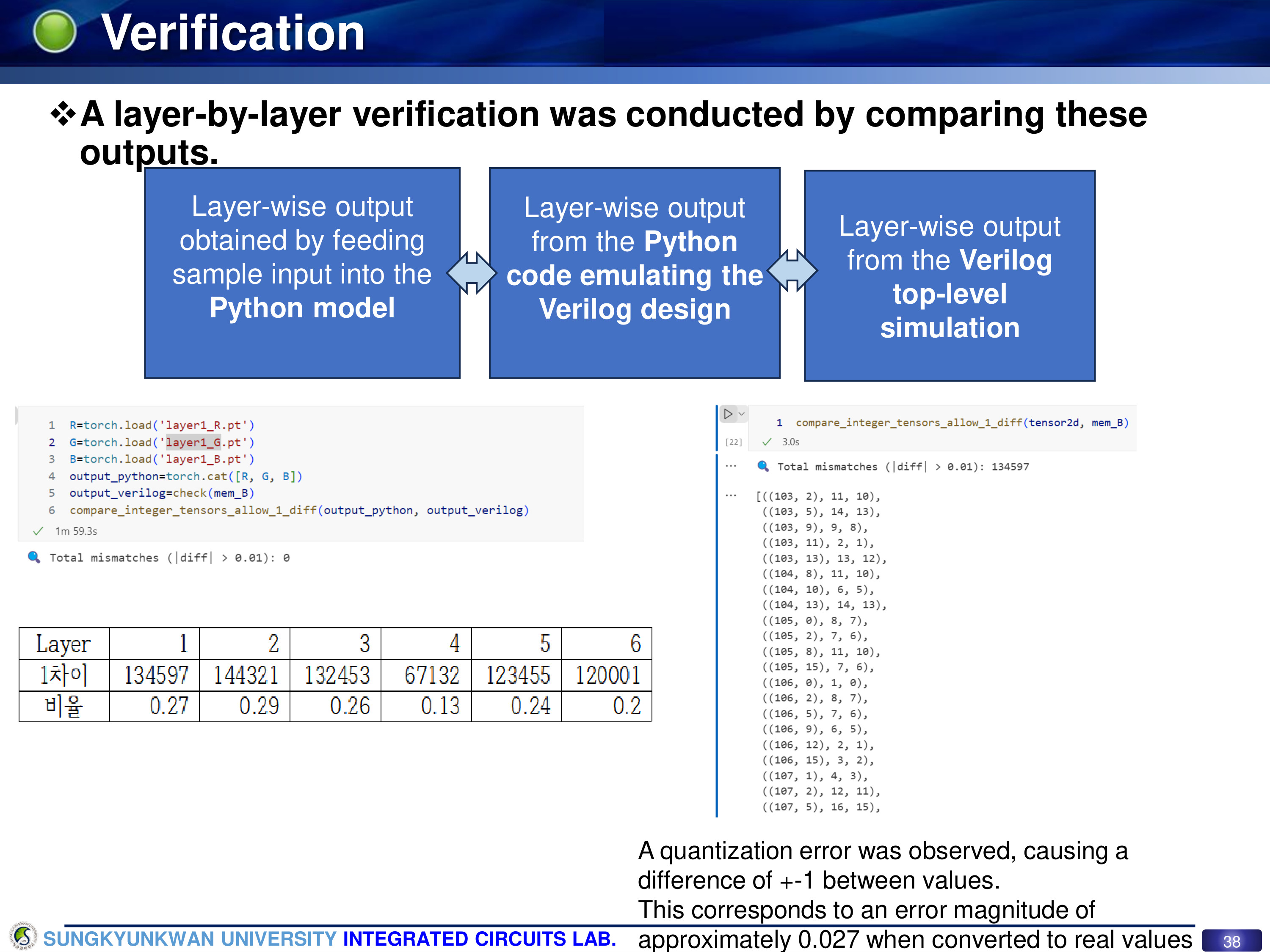Click code line 'B=torch.load('layer1_B.pt')'
1270x952 pixels.
[161, 459]
